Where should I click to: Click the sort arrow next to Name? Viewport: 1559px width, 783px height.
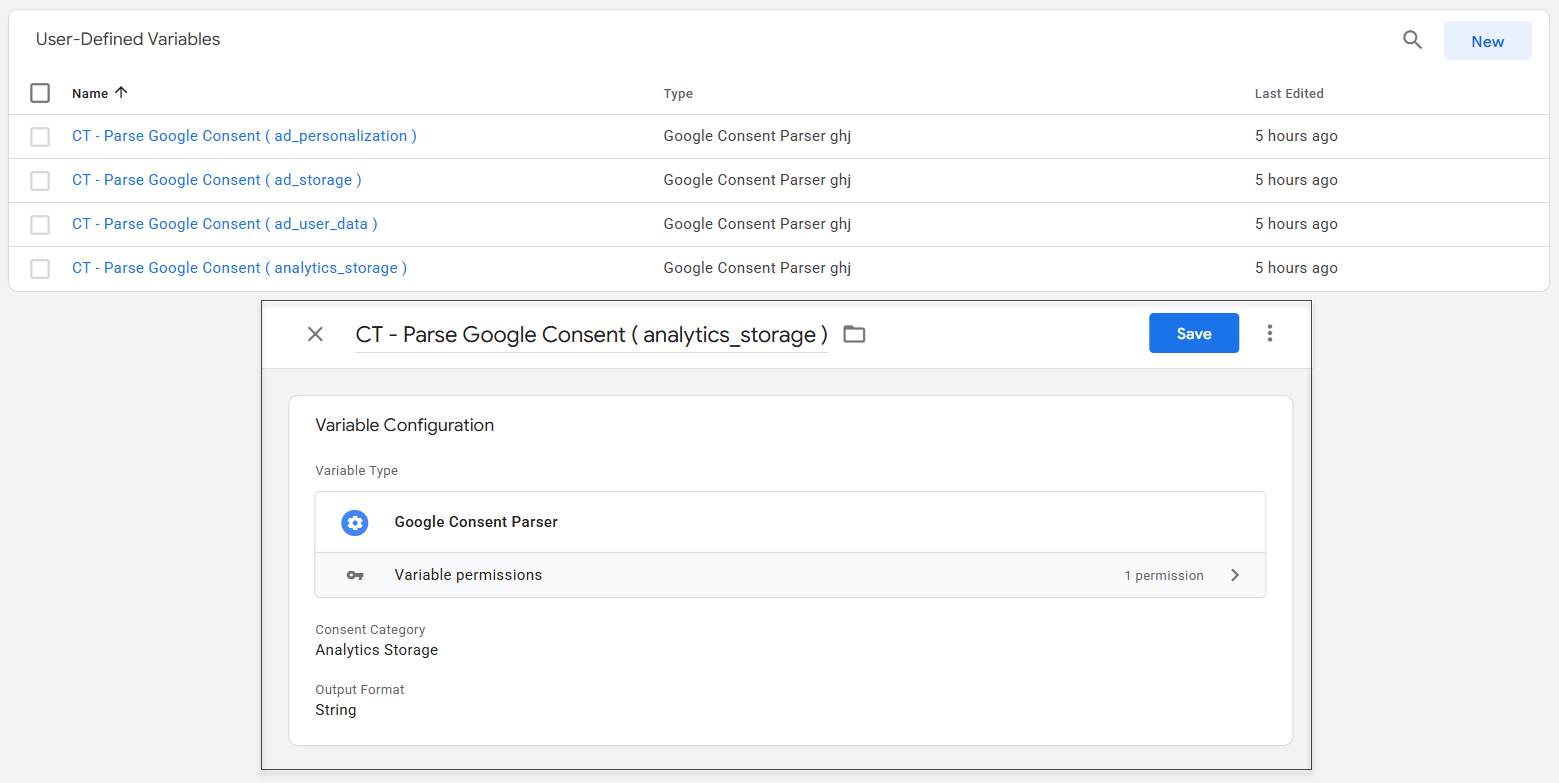(x=122, y=93)
